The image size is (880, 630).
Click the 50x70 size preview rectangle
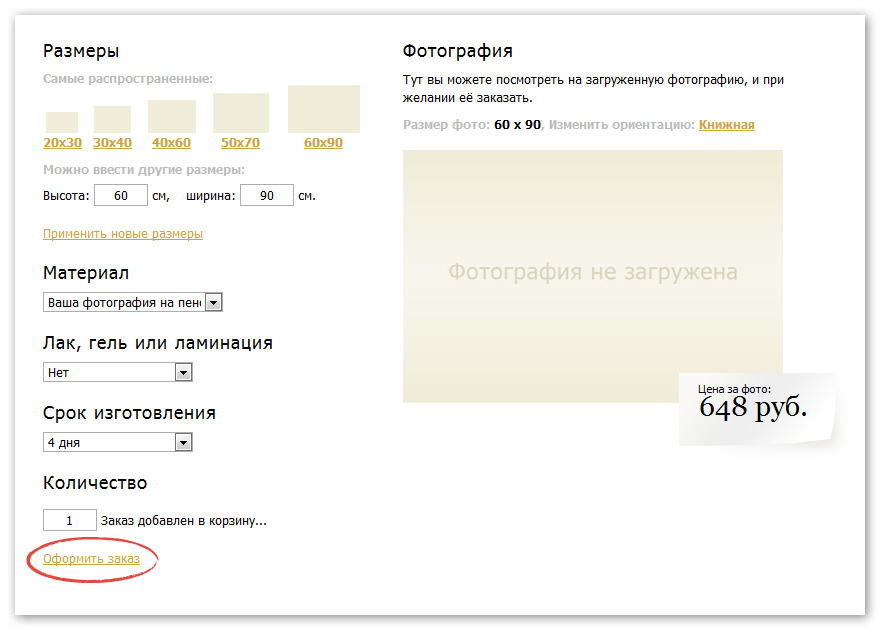(241, 113)
